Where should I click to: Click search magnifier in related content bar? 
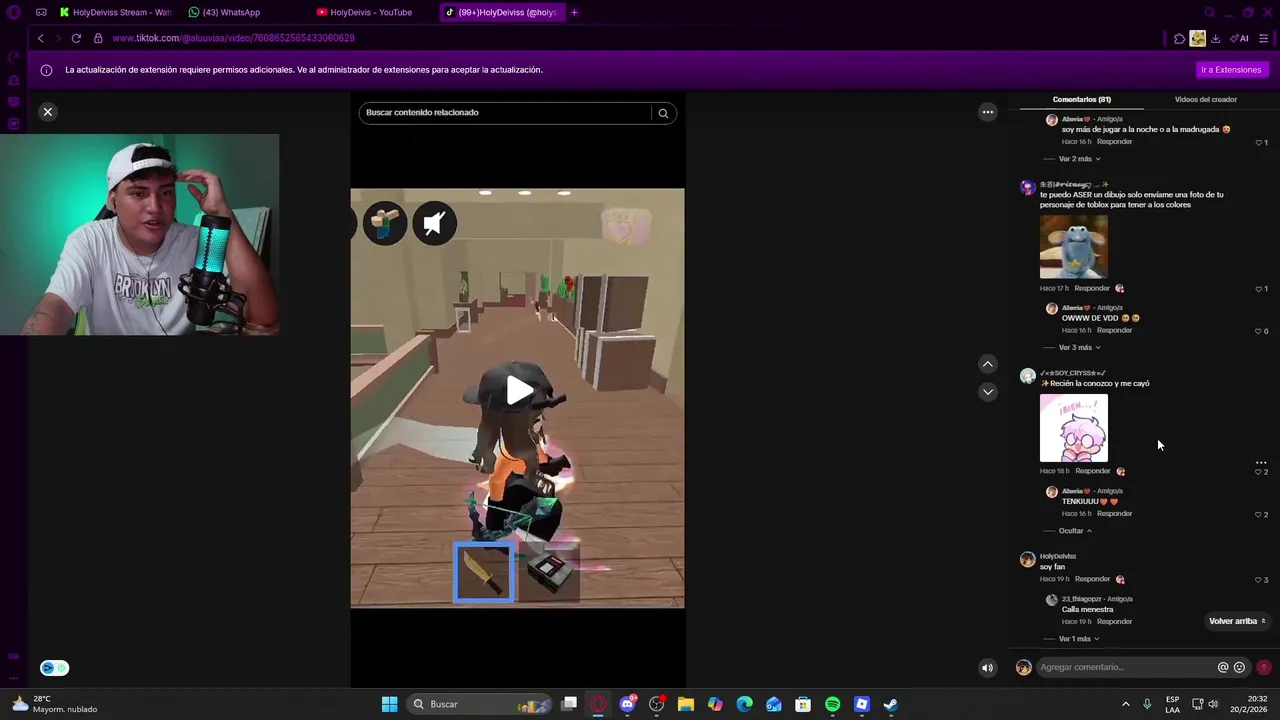coord(663,113)
